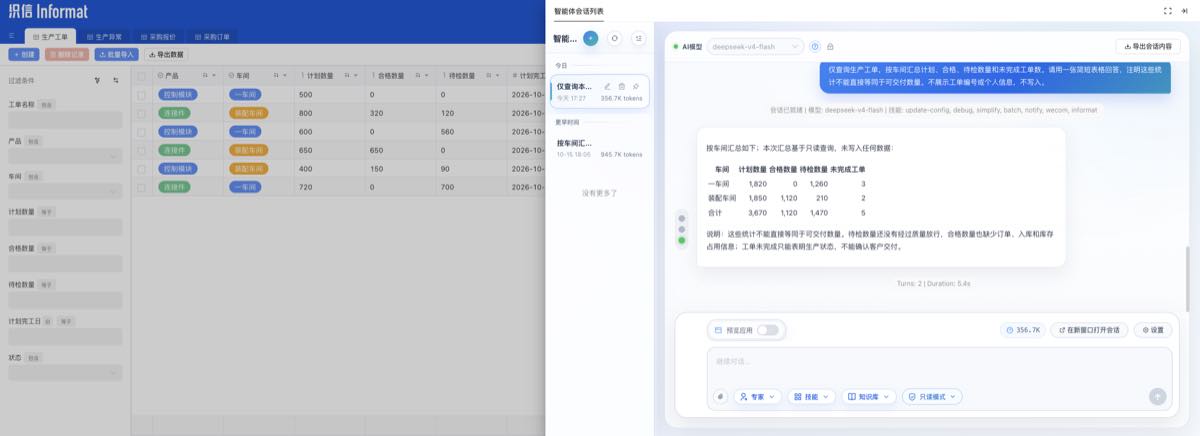
Task: Check the row with planned quantity 720
Action: click(x=141, y=186)
